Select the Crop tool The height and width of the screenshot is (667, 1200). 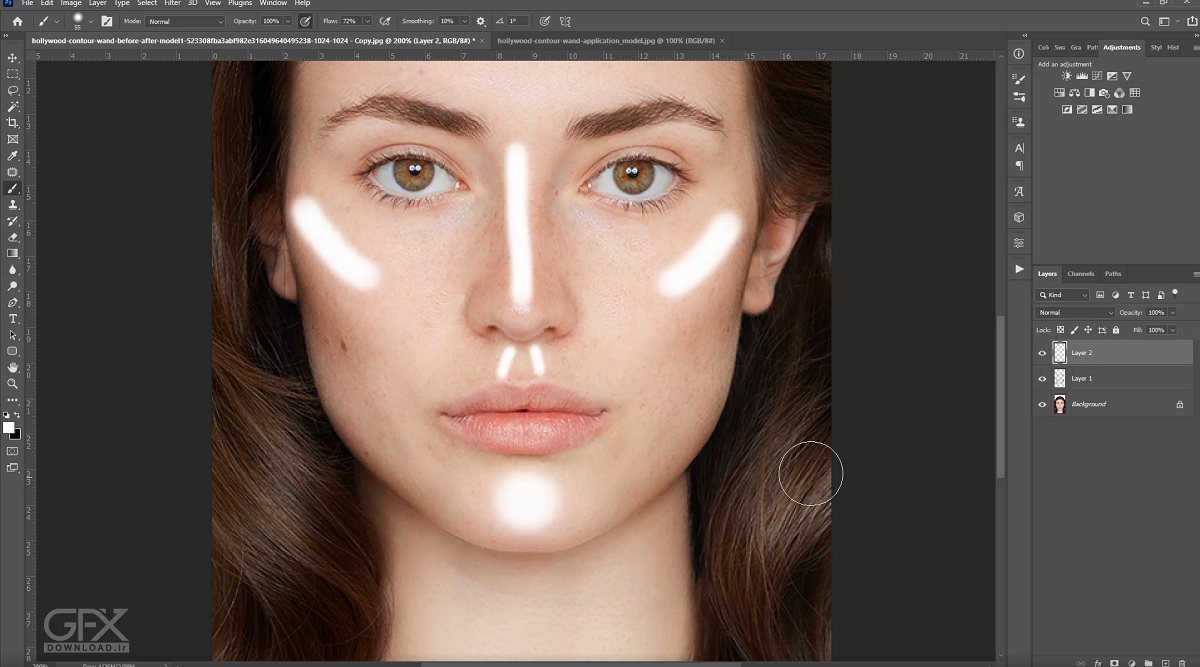13,122
